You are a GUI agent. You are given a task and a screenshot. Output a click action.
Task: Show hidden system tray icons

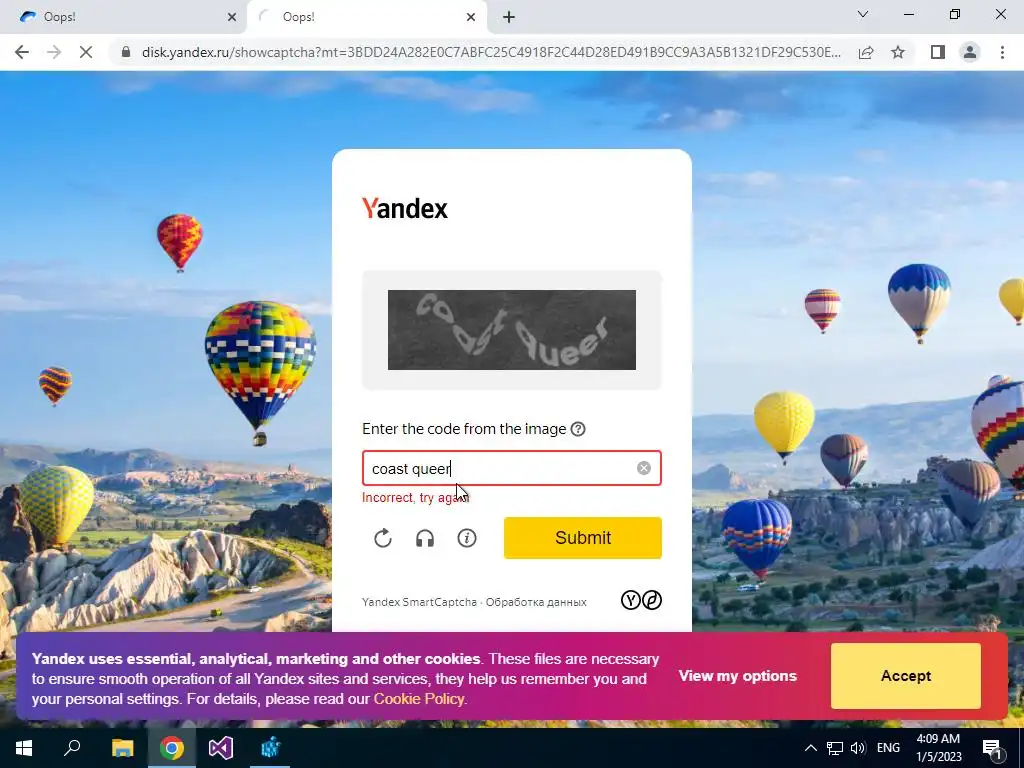coord(810,748)
